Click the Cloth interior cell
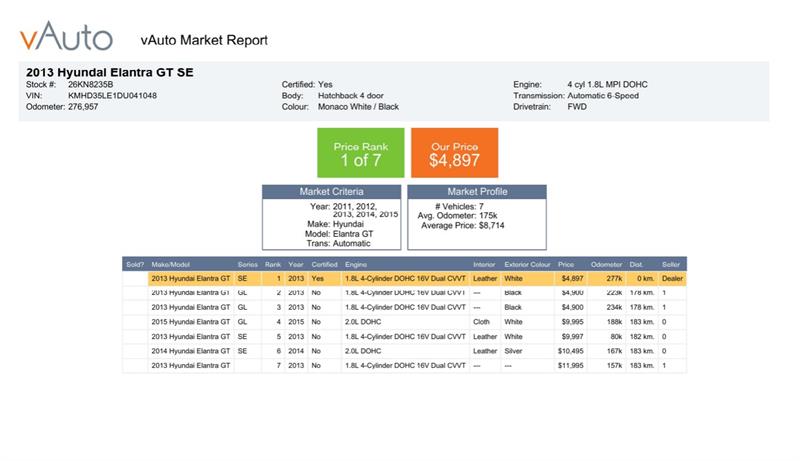The height and width of the screenshot is (461, 800). pyautogui.click(x=481, y=322)
